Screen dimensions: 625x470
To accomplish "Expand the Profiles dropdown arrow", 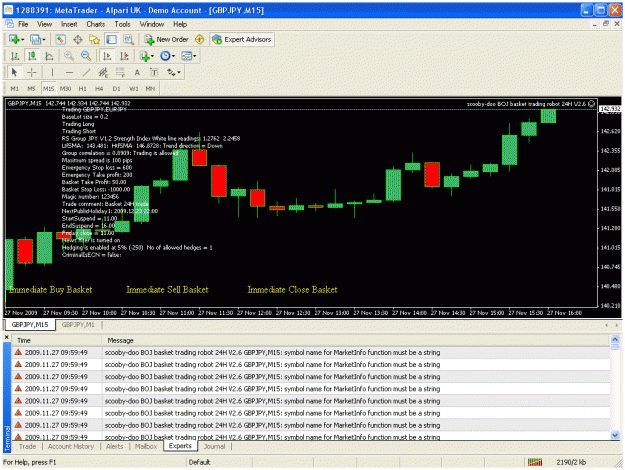I will [x=44, y=39].
